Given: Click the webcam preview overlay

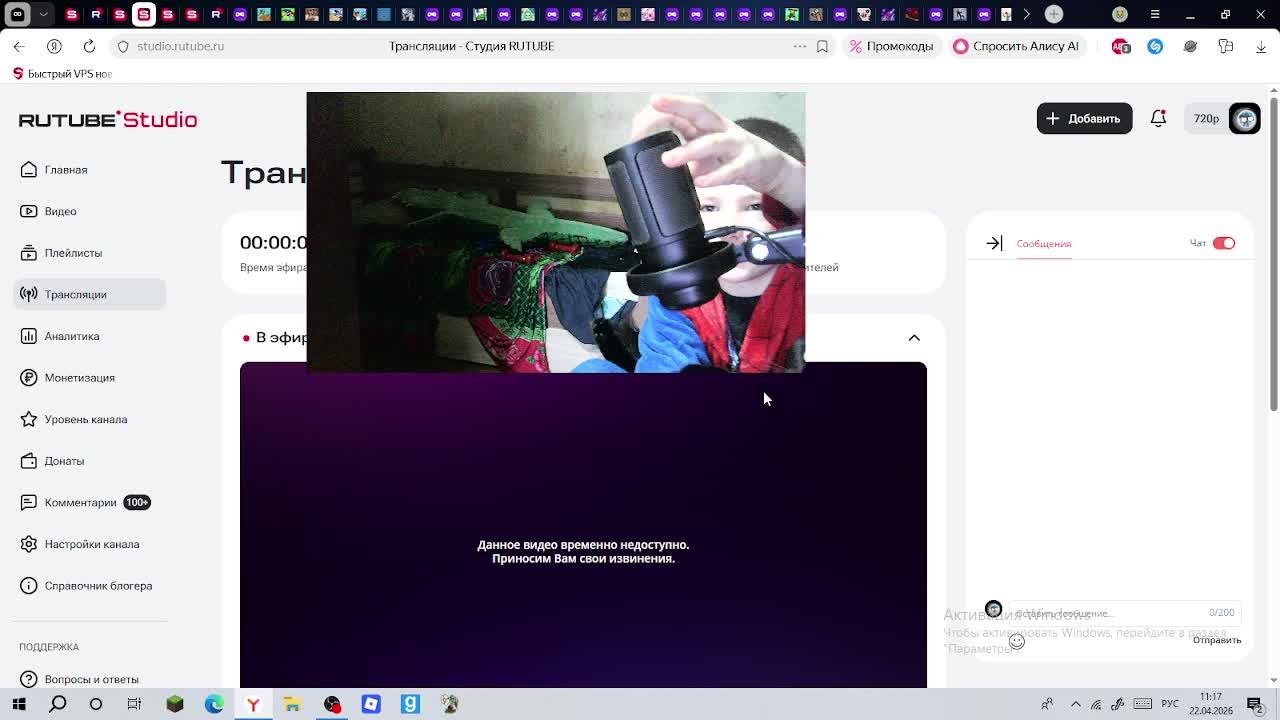Looking at the screenshot, I should pos(556,232).
